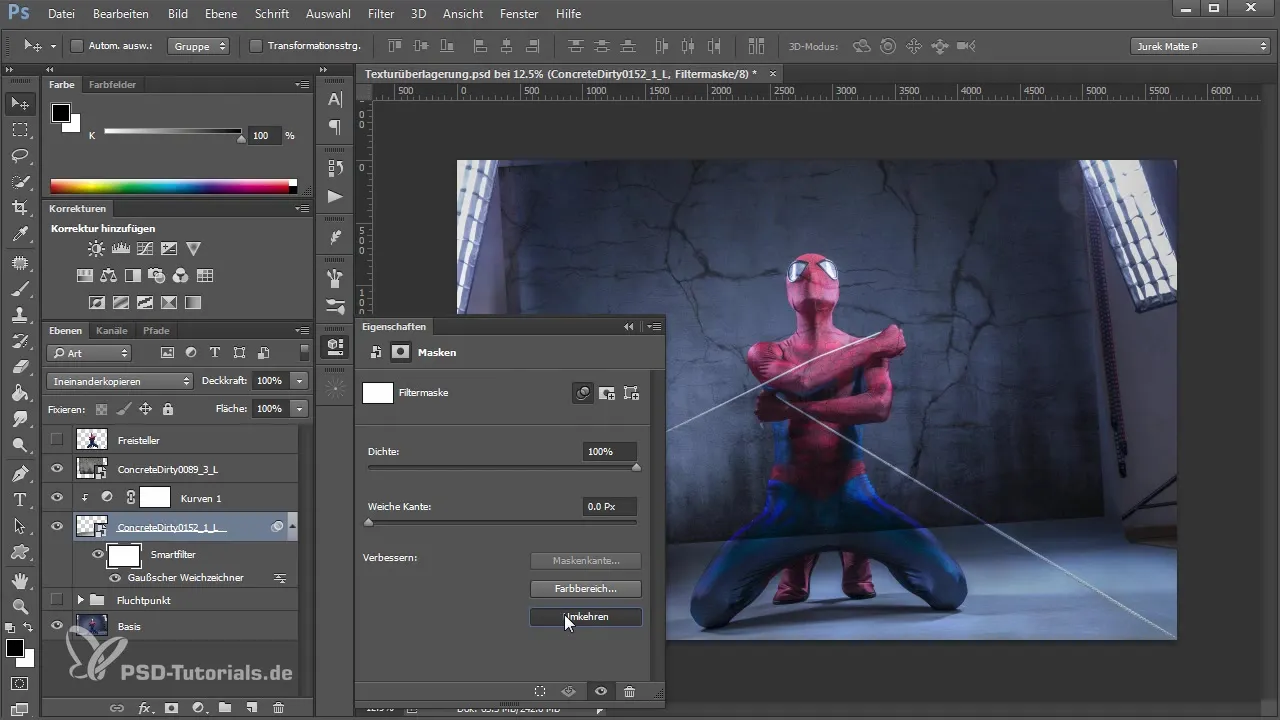1280x720 pixels.
Task: Filter layers by type layers
Action: tap(215, 353)
